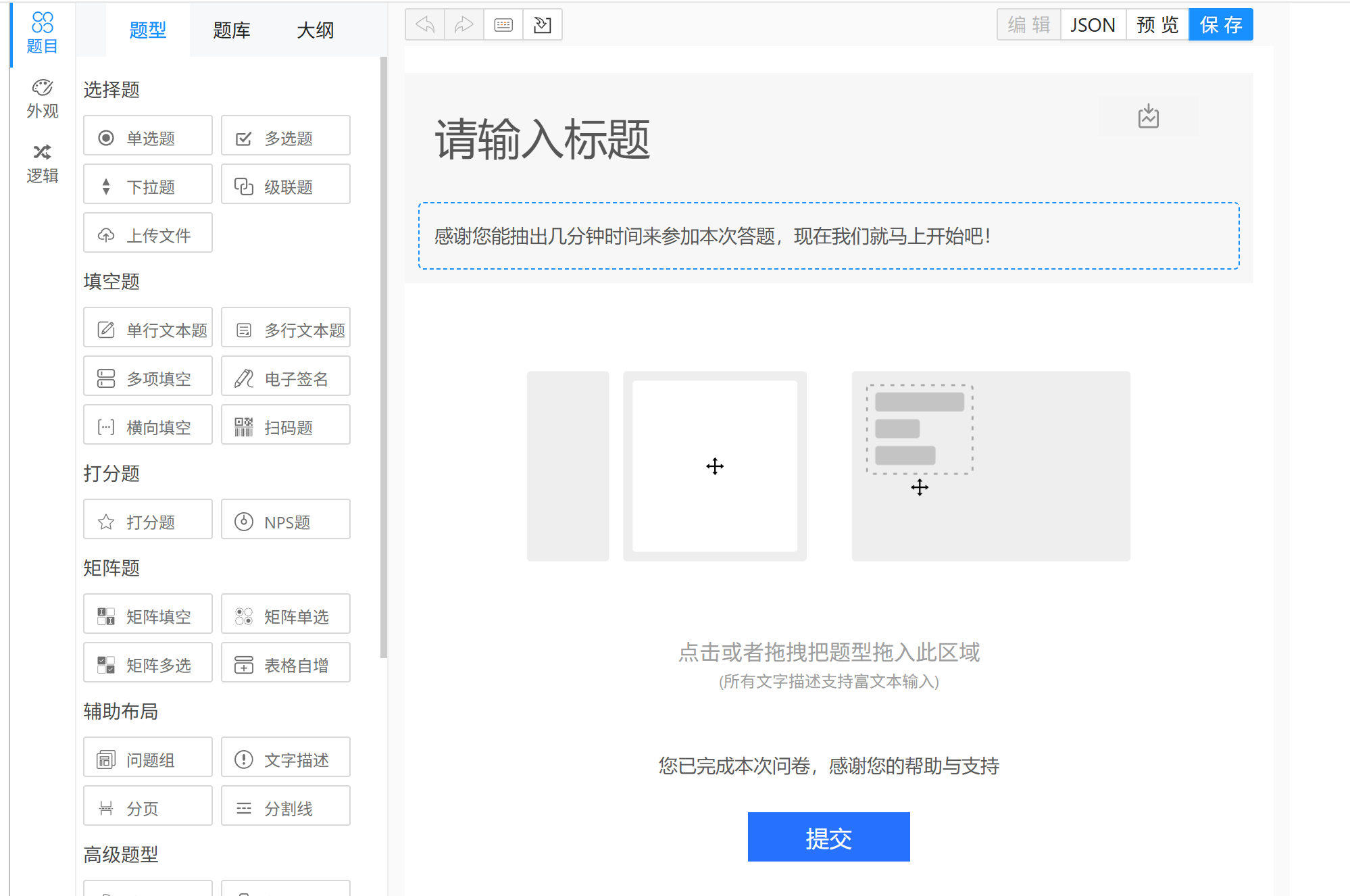
Task: Click the import icon next to keyboard
Action: [x=543, y=25]
